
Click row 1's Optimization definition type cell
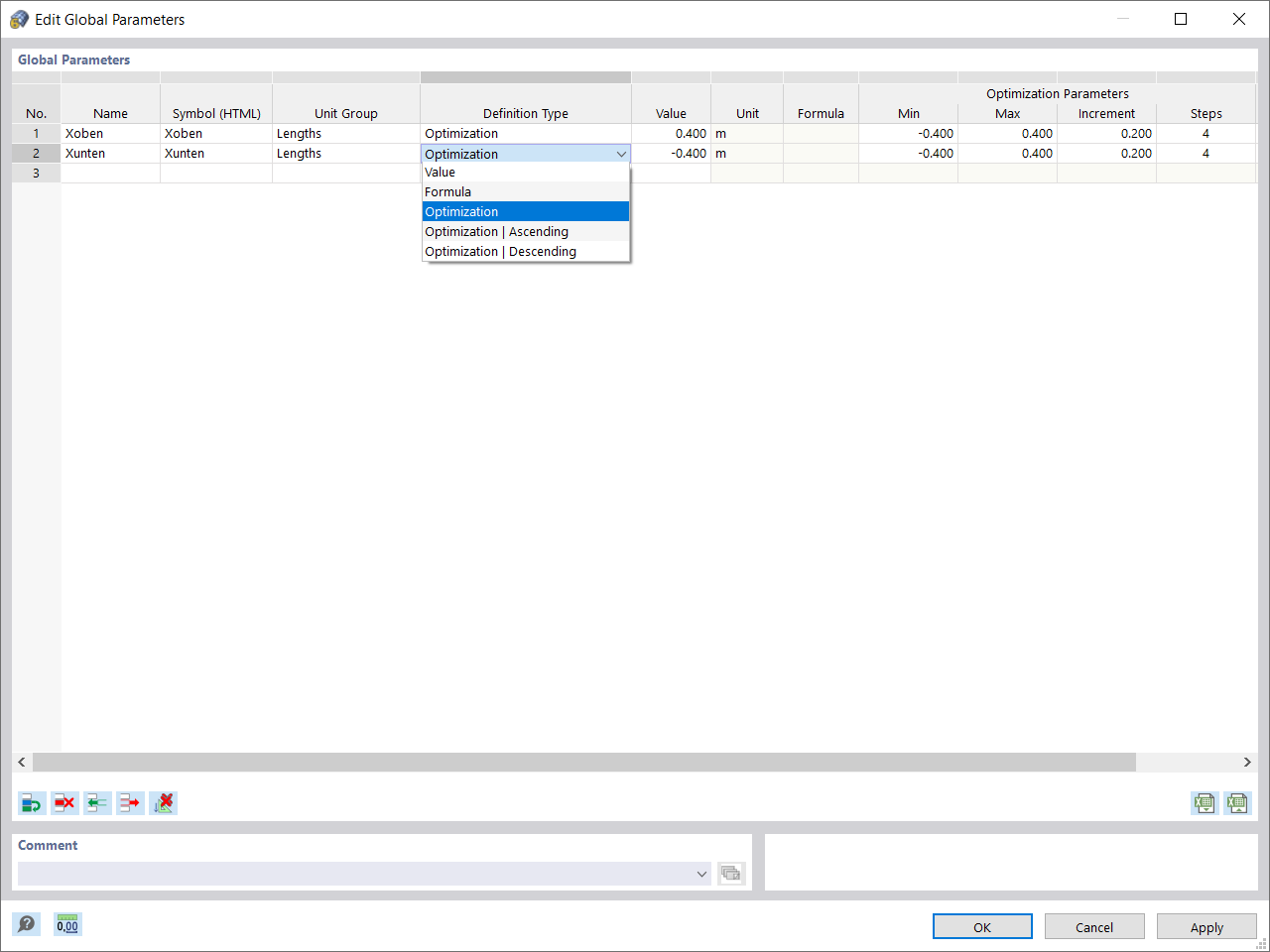526,134
